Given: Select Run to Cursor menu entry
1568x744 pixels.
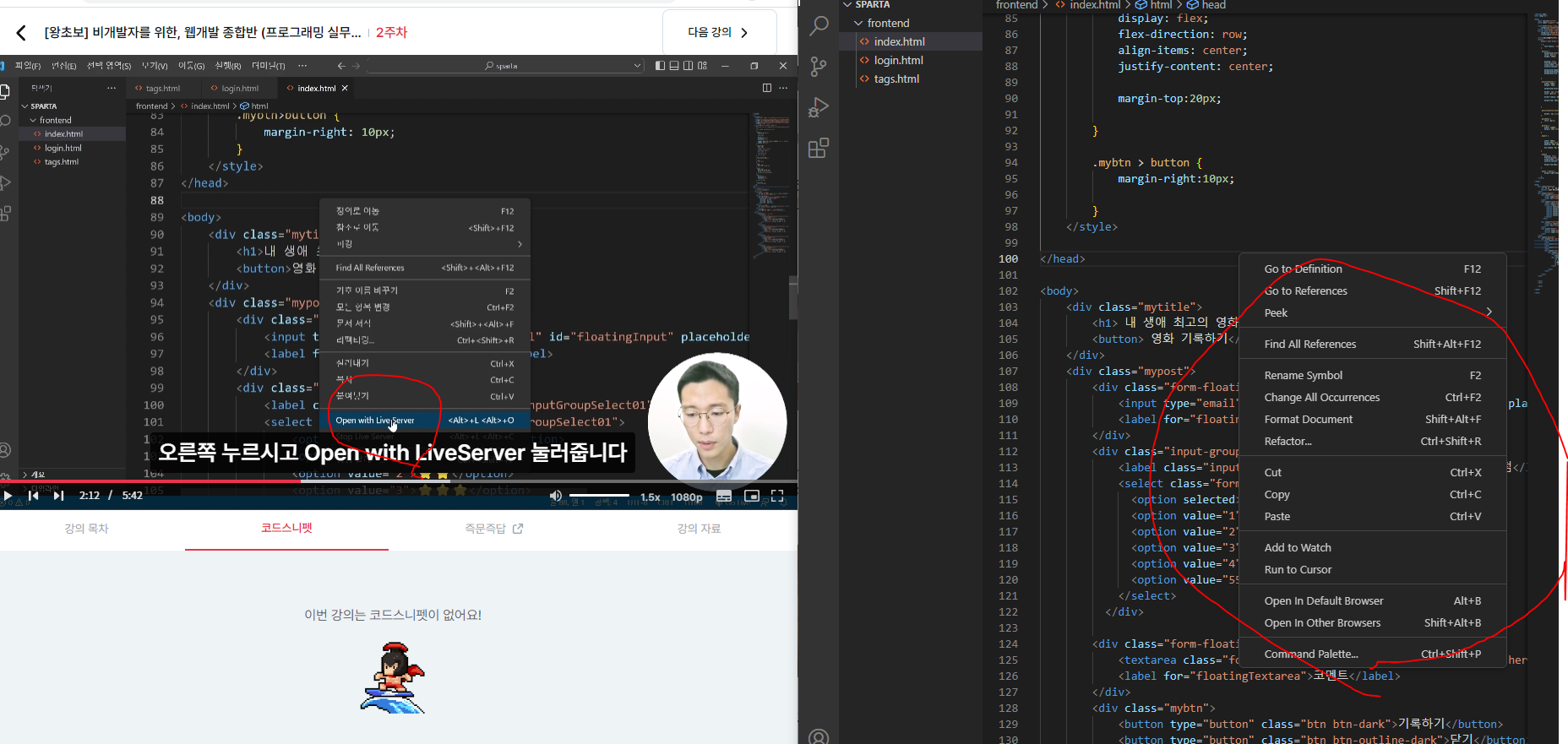Looking at the screenshot, I should point(1372,570).
